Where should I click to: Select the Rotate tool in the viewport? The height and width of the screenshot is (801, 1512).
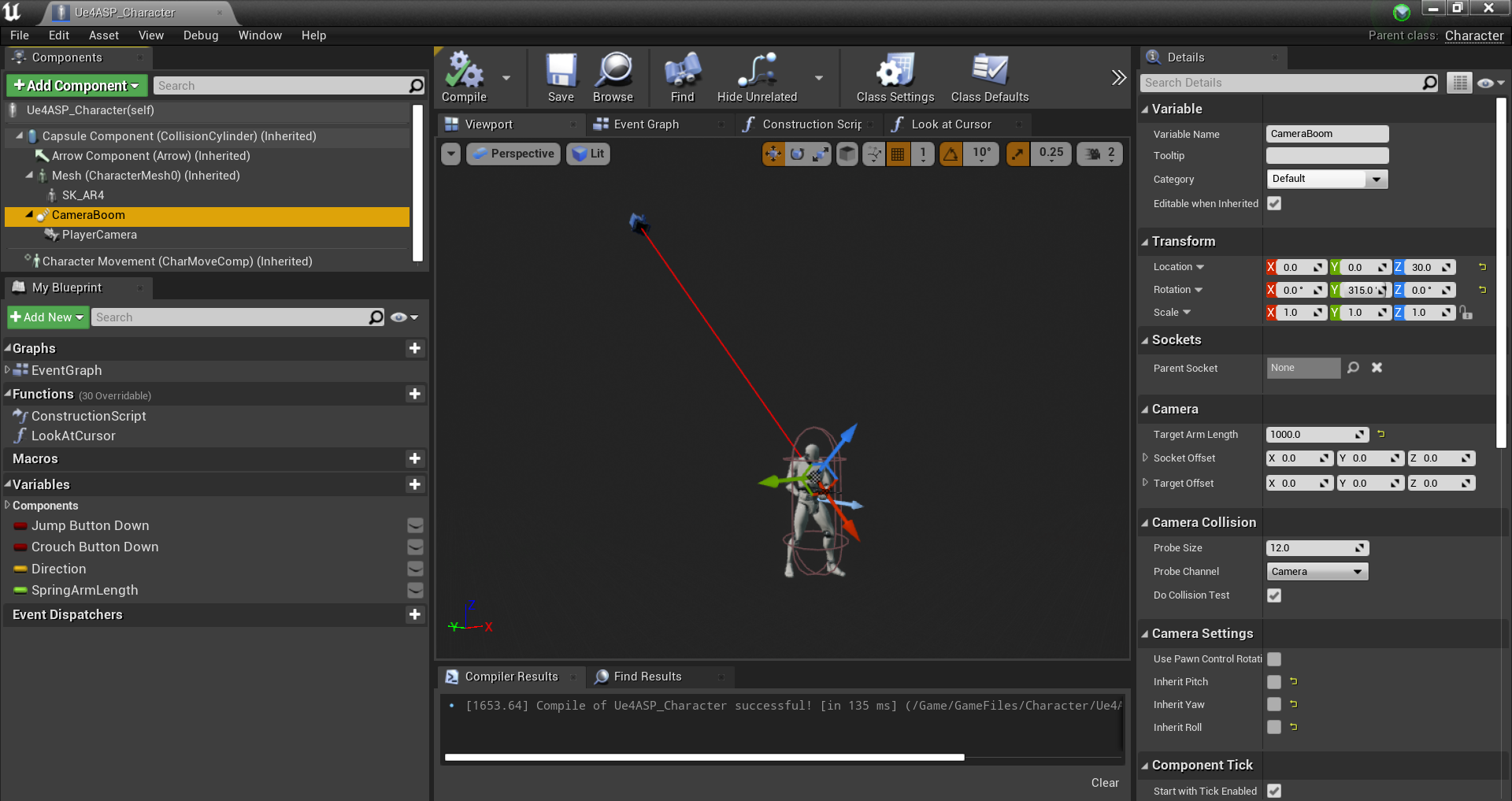pyautogui.click(x=797, y=154)
